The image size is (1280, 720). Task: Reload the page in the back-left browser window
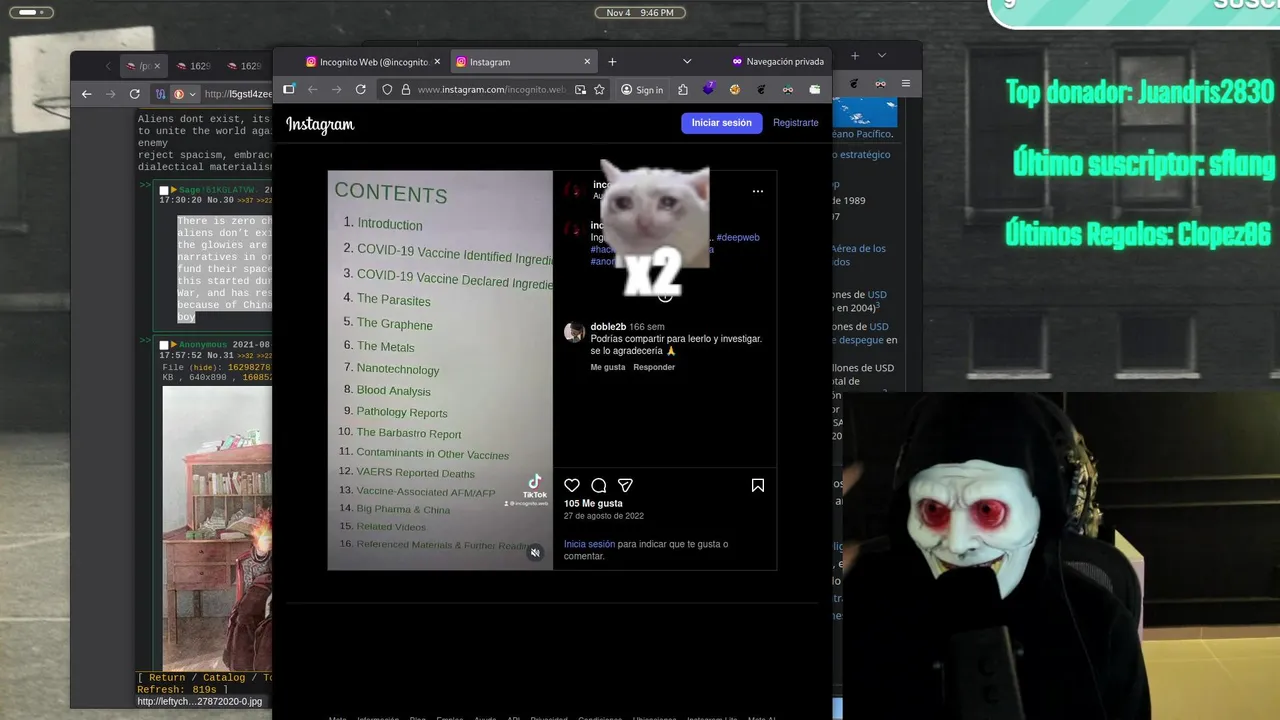pos(134,94)
